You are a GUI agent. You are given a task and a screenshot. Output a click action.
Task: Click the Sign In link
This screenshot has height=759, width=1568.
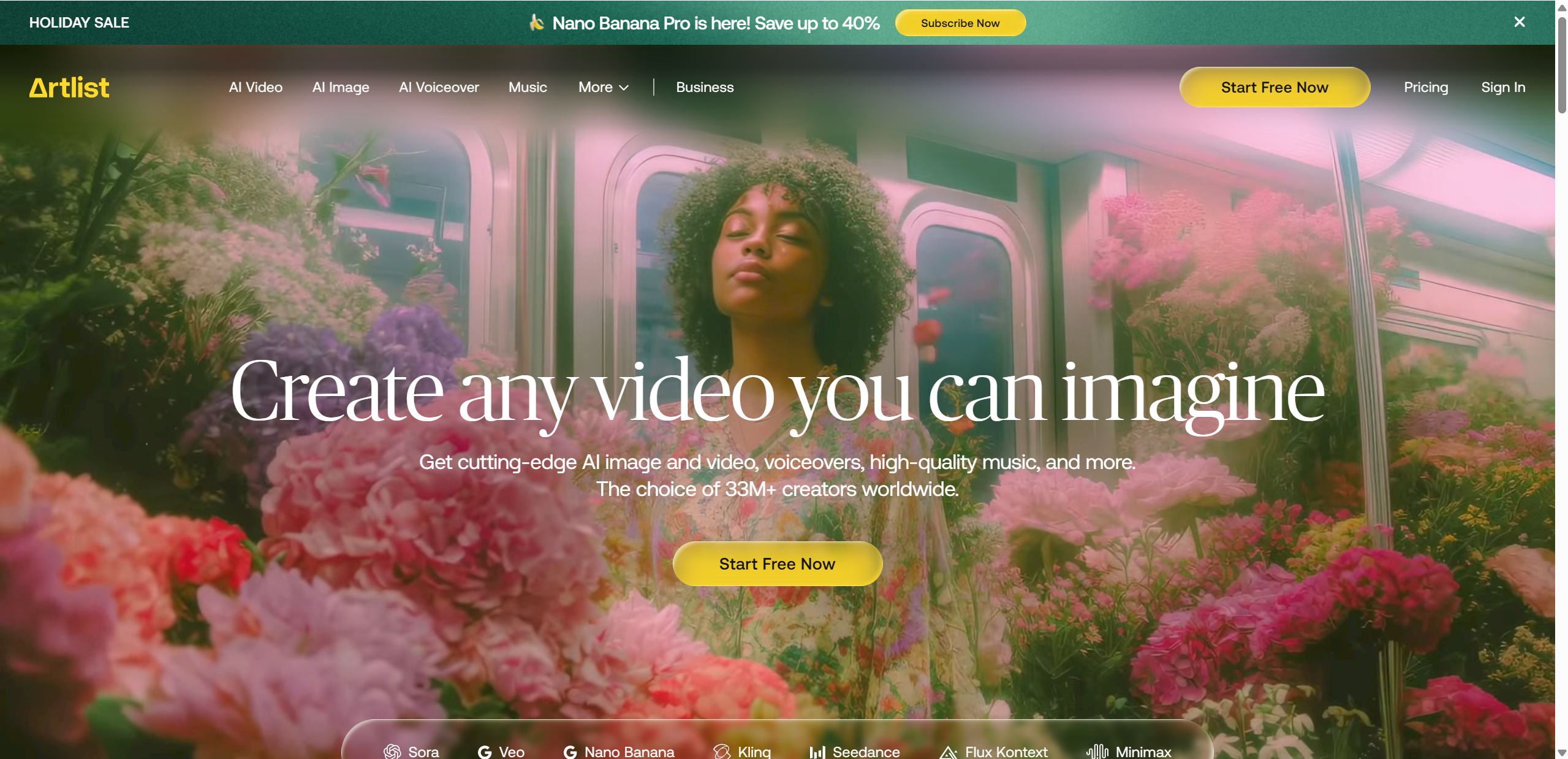[1502, 87]
